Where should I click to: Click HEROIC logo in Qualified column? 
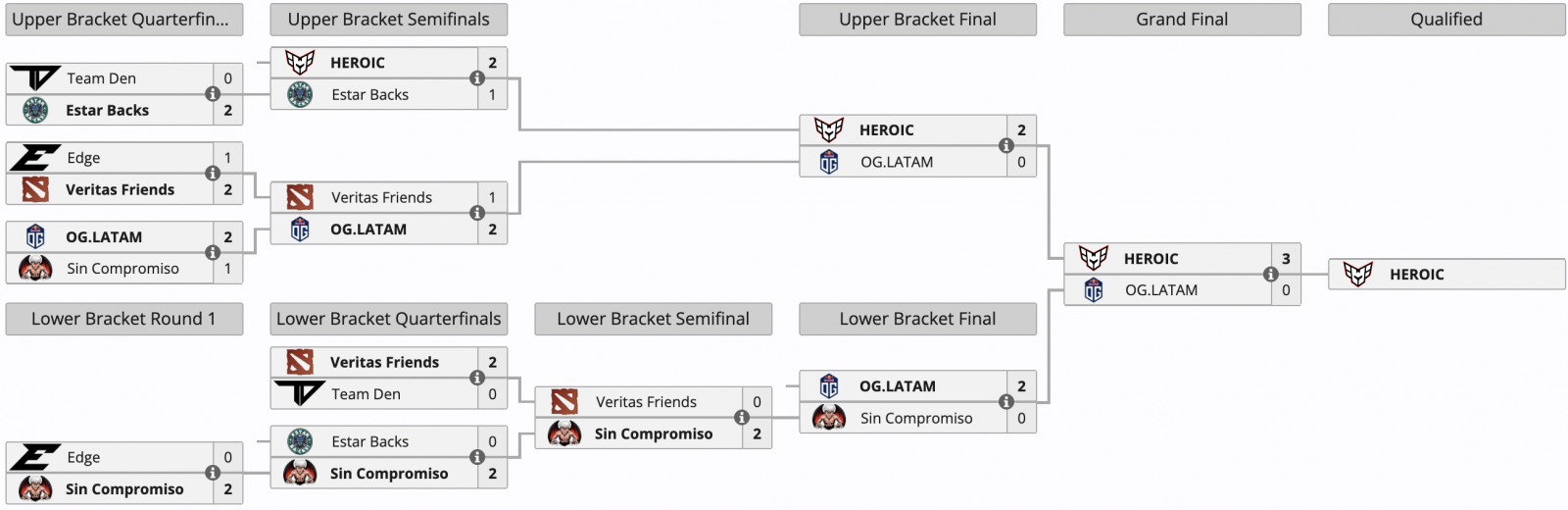tap(1358, 275)
